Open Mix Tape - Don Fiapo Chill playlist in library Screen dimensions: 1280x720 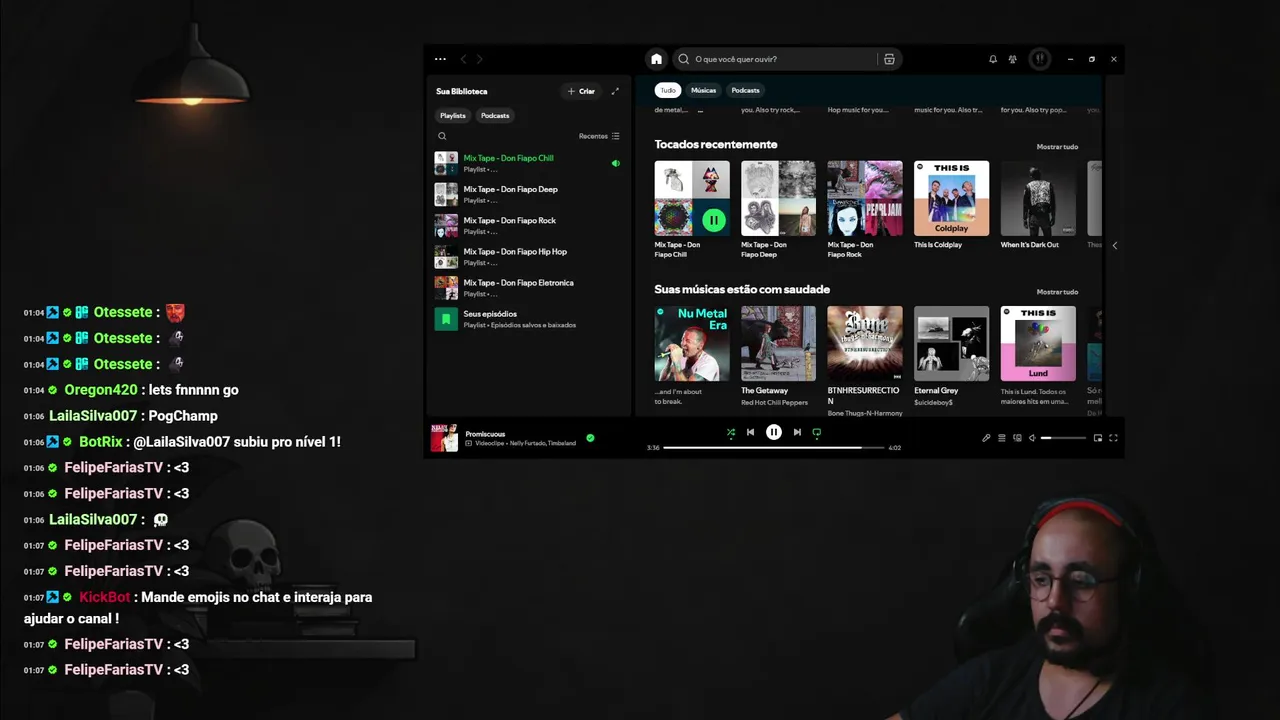click(527, 163)
